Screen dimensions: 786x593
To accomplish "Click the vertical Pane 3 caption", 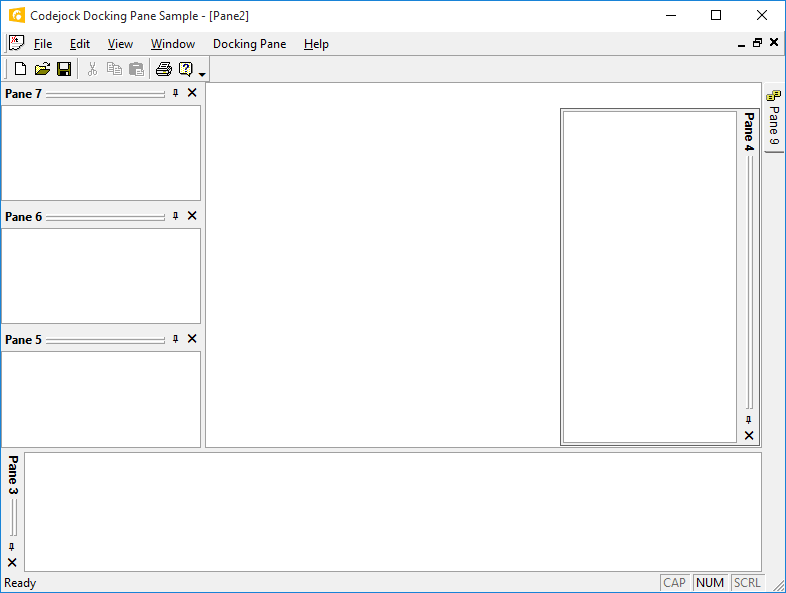I will 13,475.
